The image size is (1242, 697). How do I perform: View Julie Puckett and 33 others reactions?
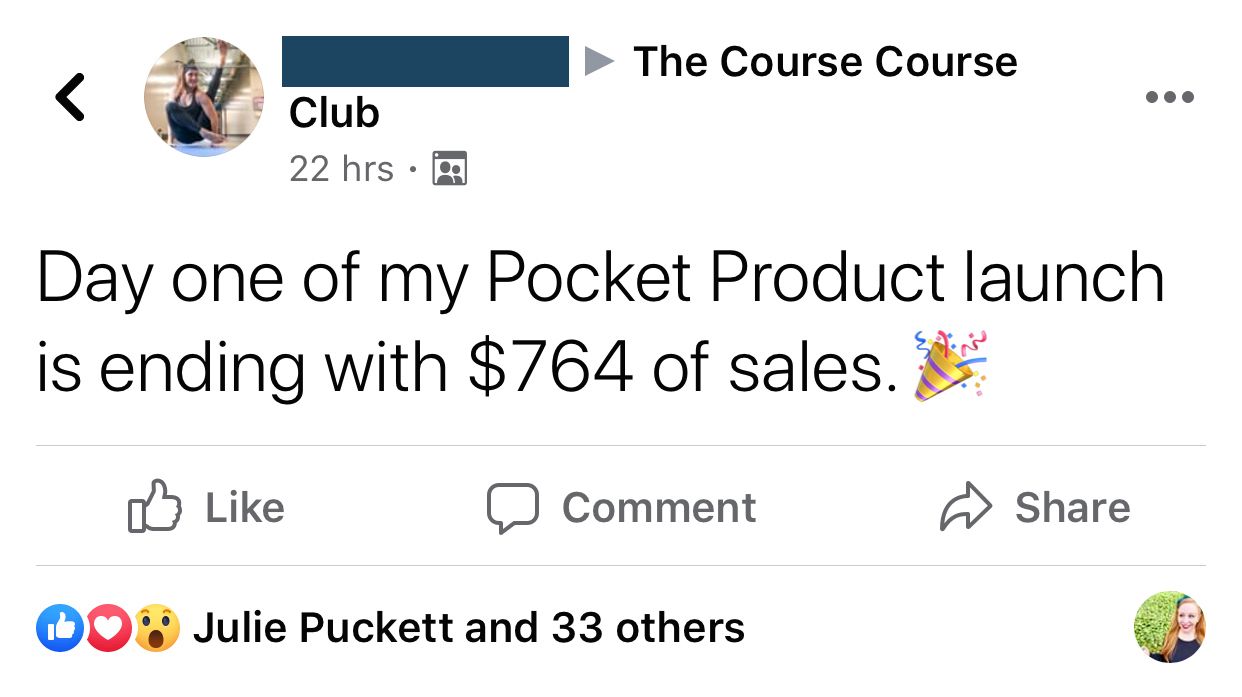pos(468,628)
